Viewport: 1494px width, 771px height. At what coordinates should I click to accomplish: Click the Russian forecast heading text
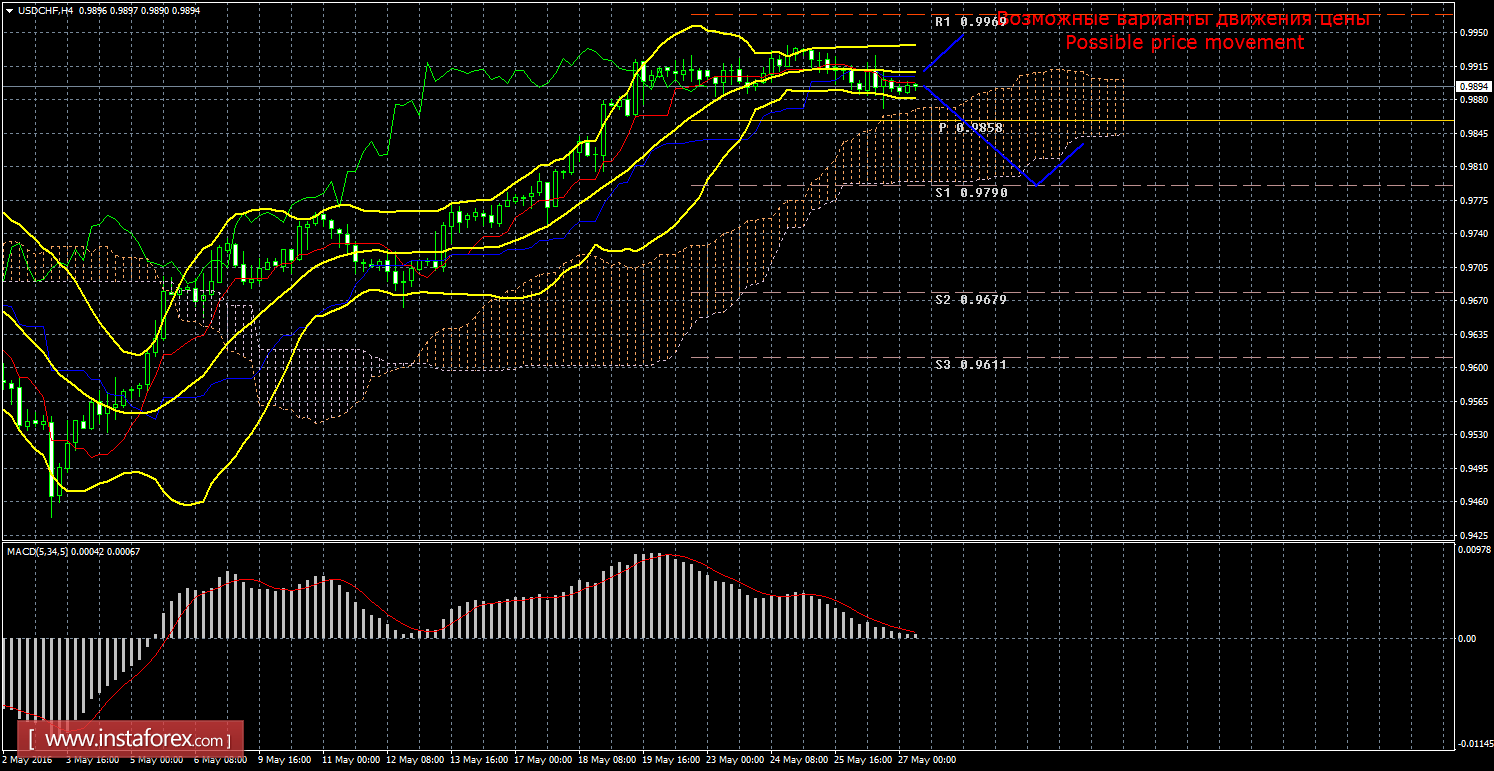point(1183,19)
